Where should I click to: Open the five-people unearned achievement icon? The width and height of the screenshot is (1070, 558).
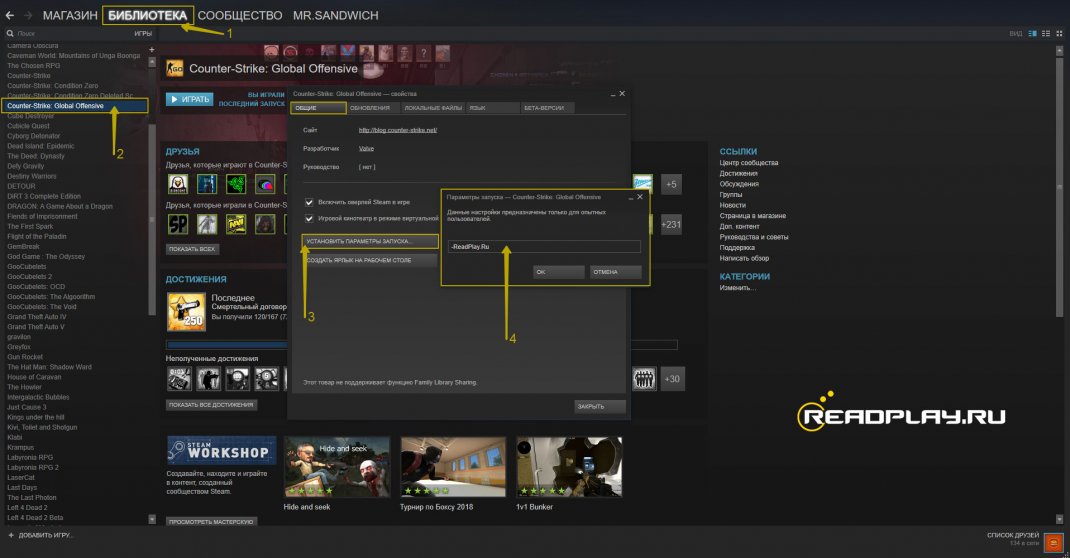click(644, 379)
